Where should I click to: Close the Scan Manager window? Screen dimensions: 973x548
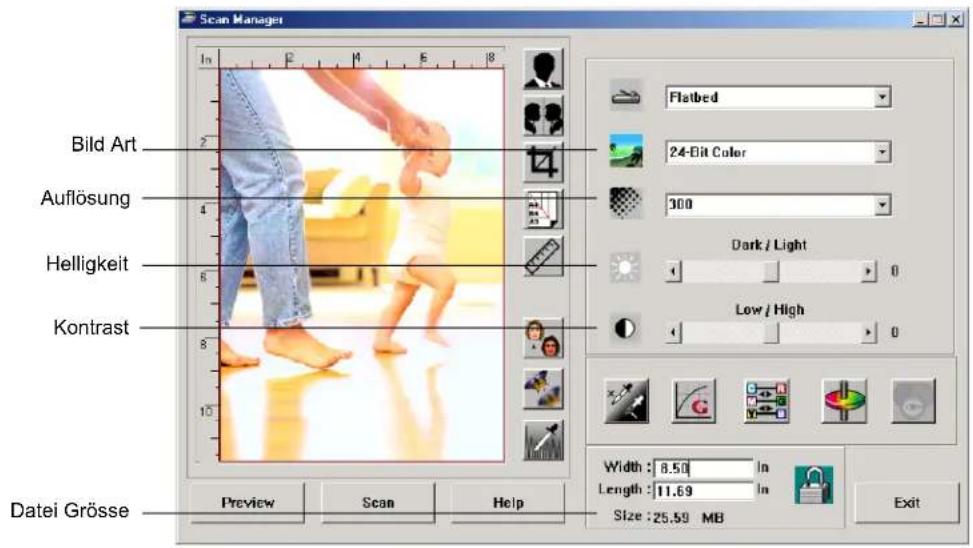(x=956, y=19)
